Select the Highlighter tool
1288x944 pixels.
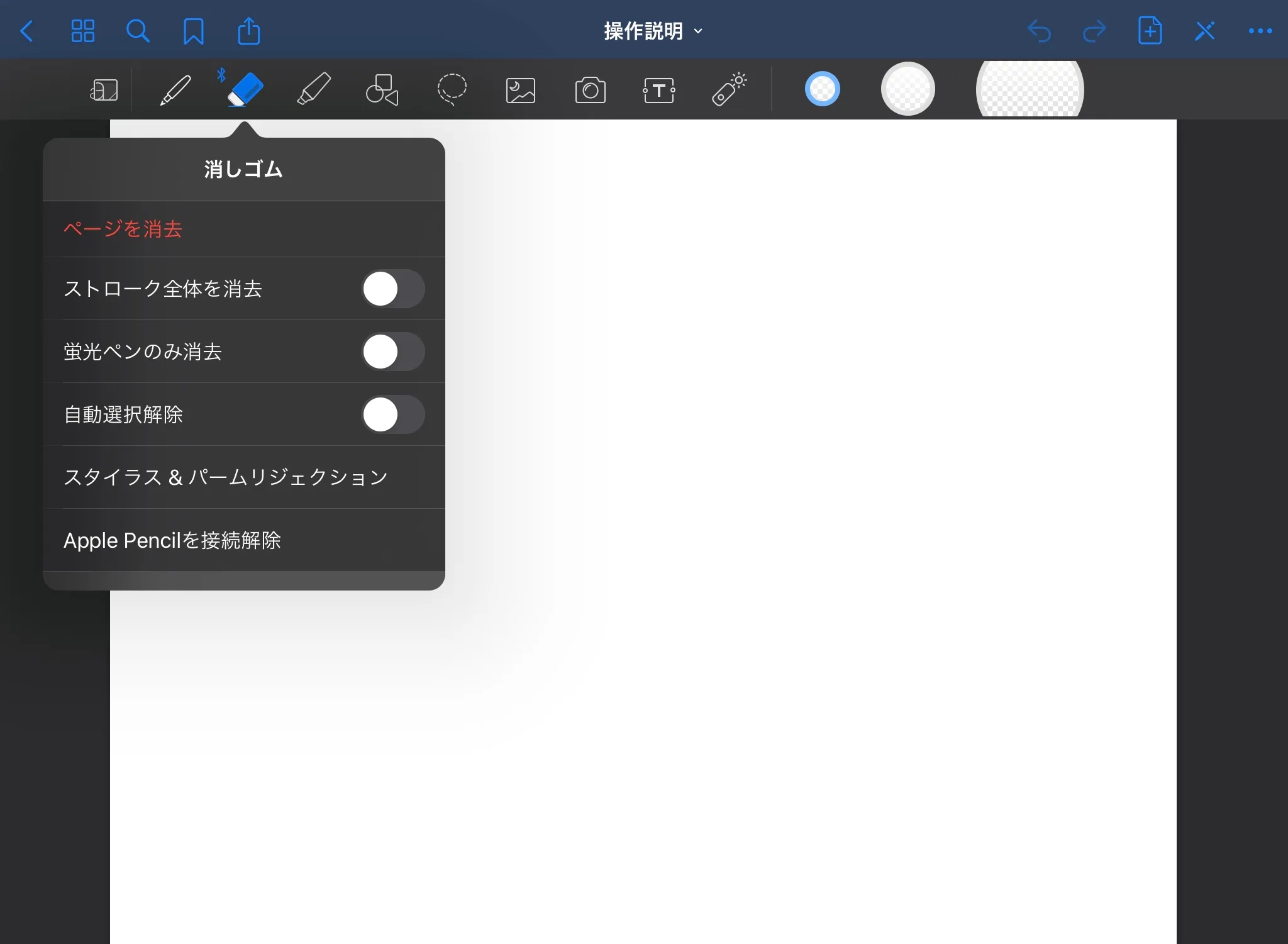pos(314,90)
